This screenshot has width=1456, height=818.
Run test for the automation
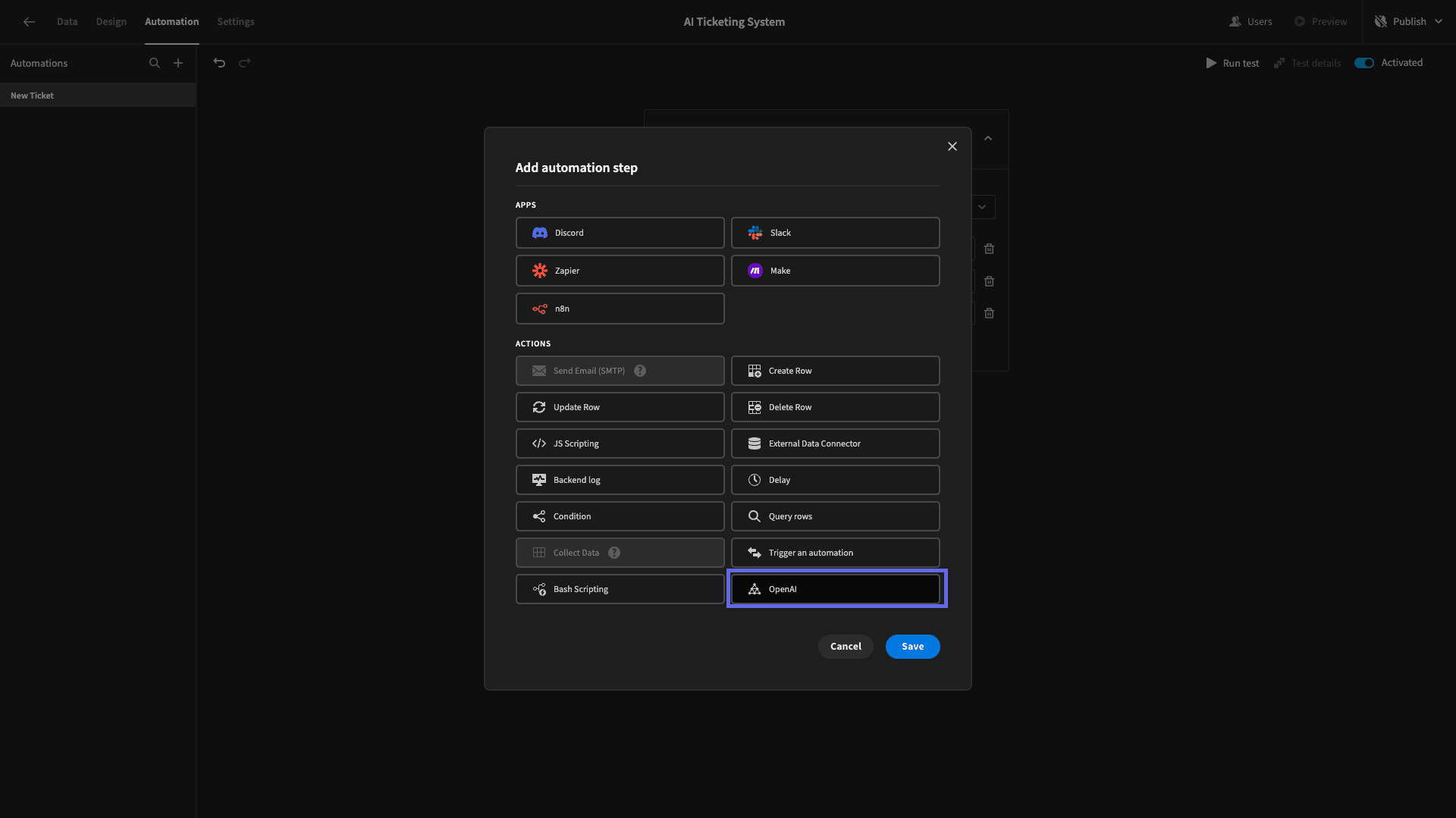[1232, 63]
